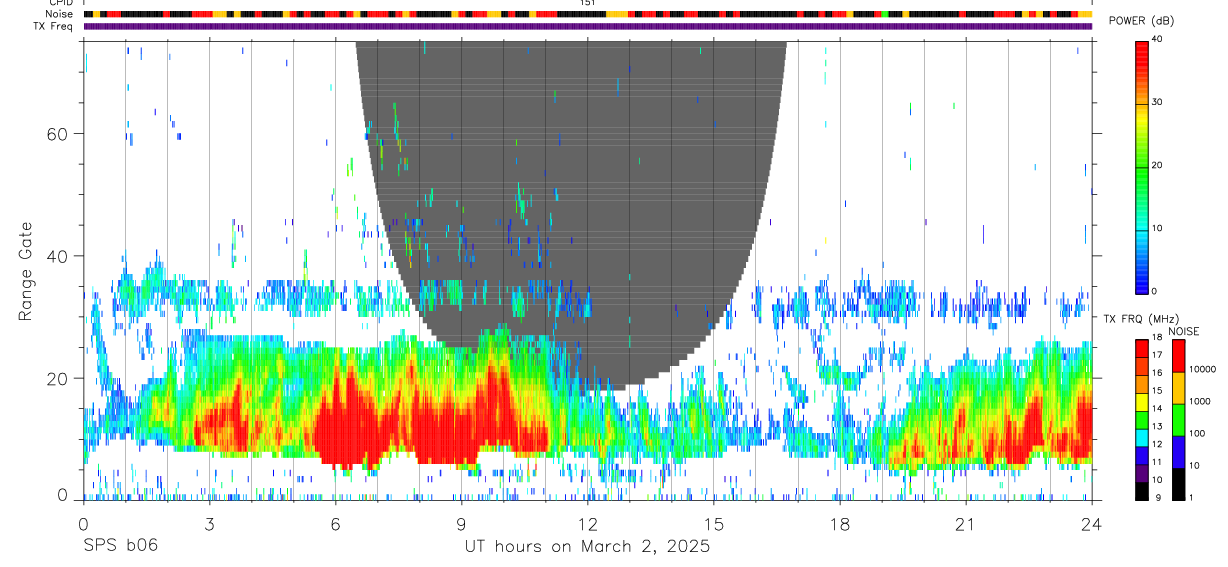
Task: Select the green 13-14 MHz TX FRQ swatch
Action: click(x=1141, y=419)
